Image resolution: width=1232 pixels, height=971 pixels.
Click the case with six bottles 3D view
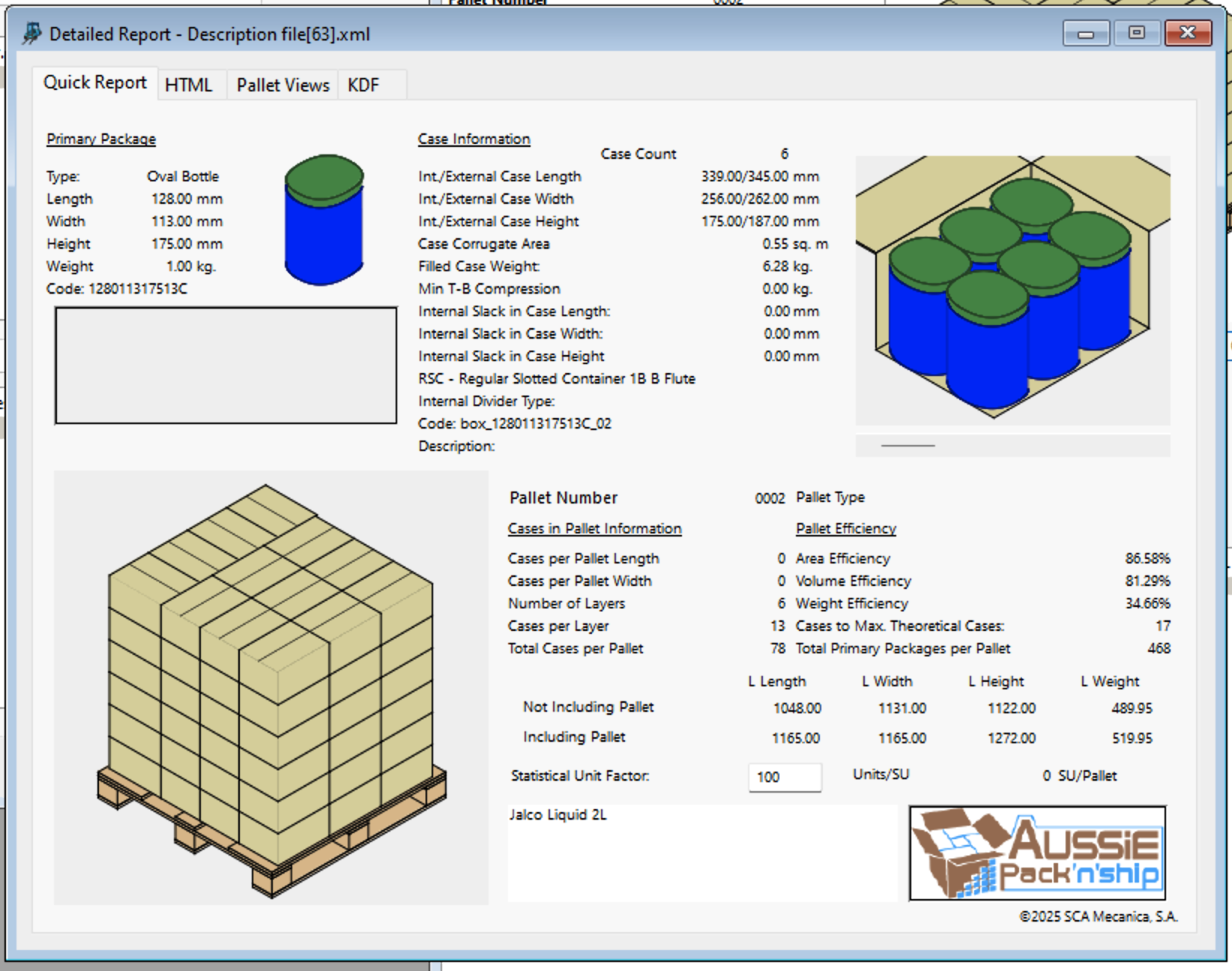click(1012, 290)
